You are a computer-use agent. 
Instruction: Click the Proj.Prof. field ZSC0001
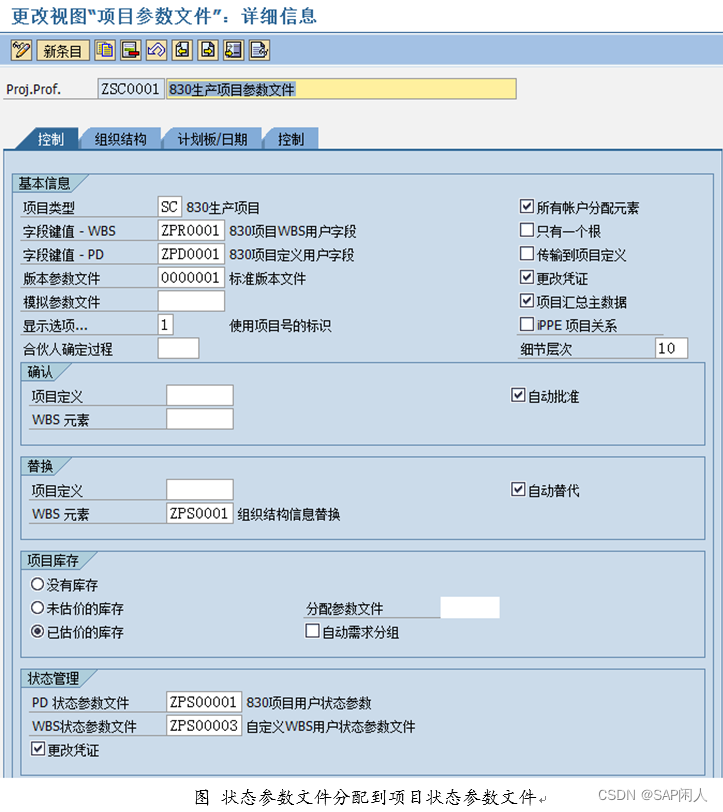(131, 89)
